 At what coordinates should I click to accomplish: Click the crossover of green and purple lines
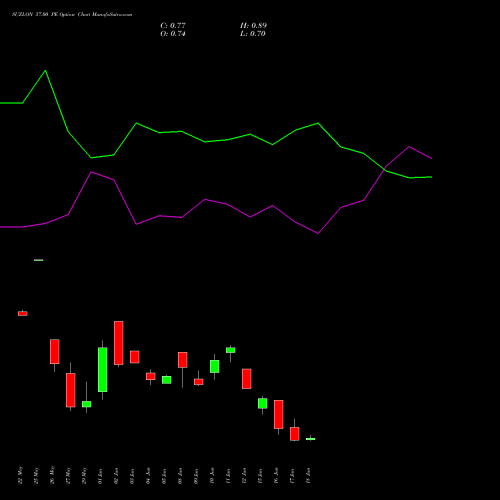385,169
